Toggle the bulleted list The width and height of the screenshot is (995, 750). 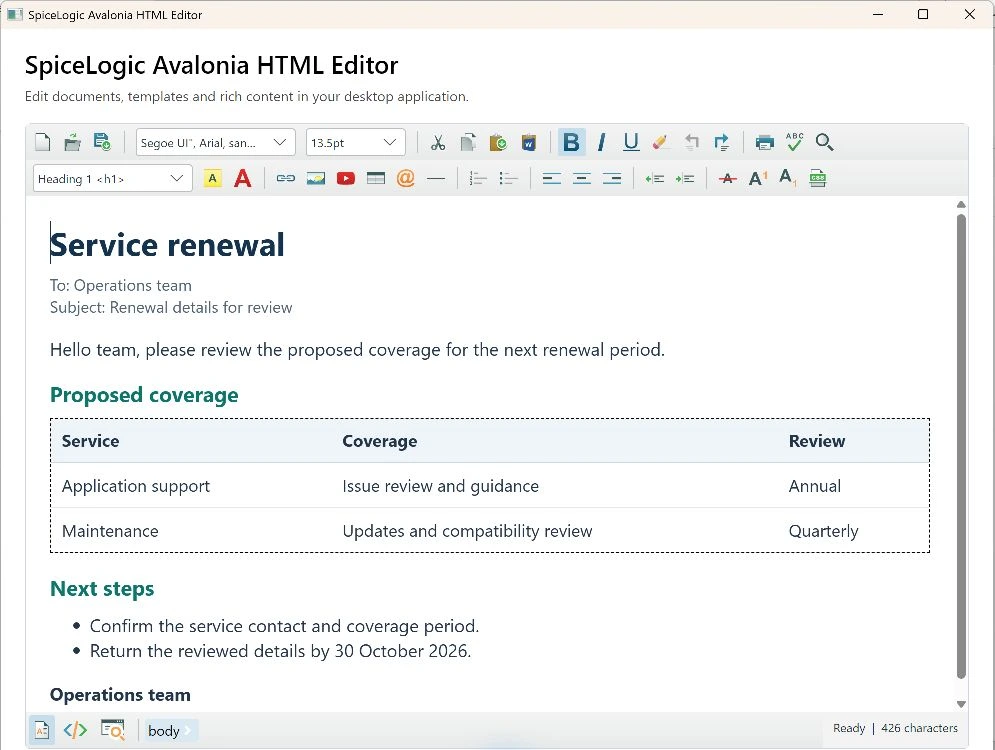508,179
